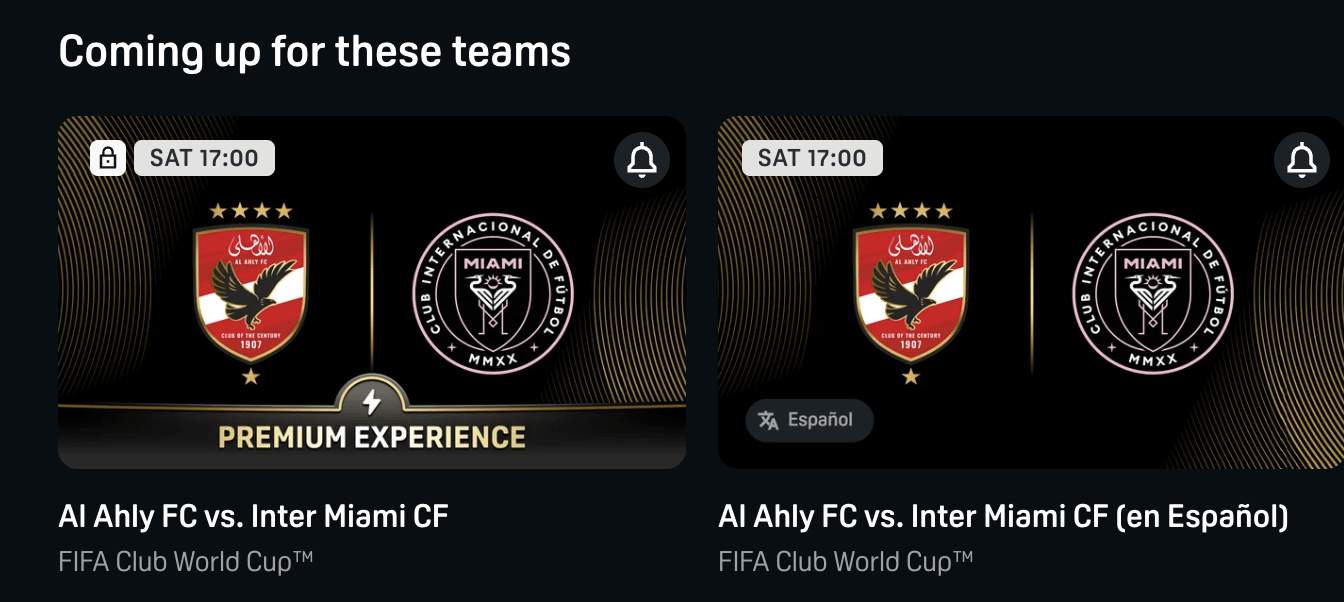
Task: Expand the Español language selector
Action: [810, 421]
